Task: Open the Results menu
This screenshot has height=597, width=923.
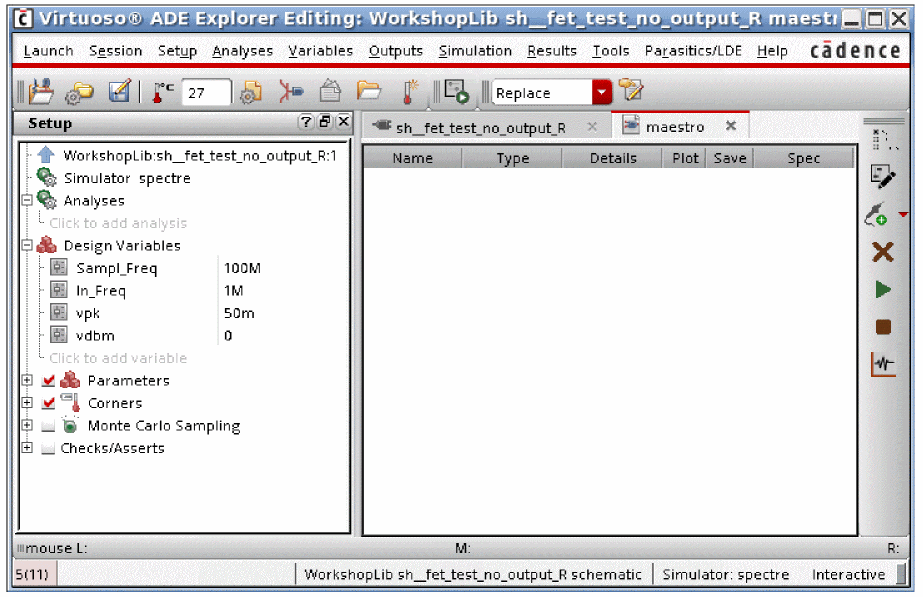Action: 552,51
